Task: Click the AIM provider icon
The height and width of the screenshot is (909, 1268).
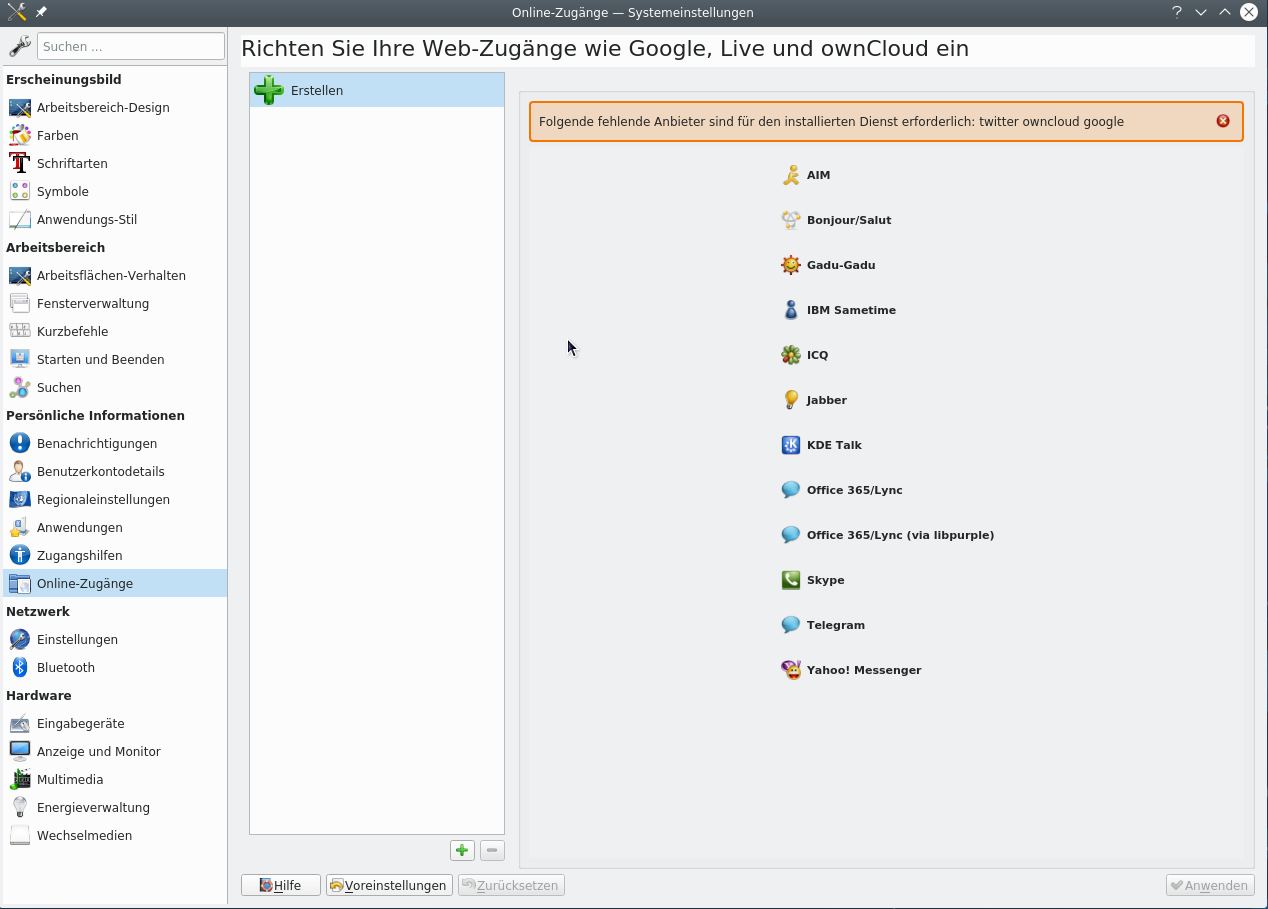Action: (x=791, y=175)
